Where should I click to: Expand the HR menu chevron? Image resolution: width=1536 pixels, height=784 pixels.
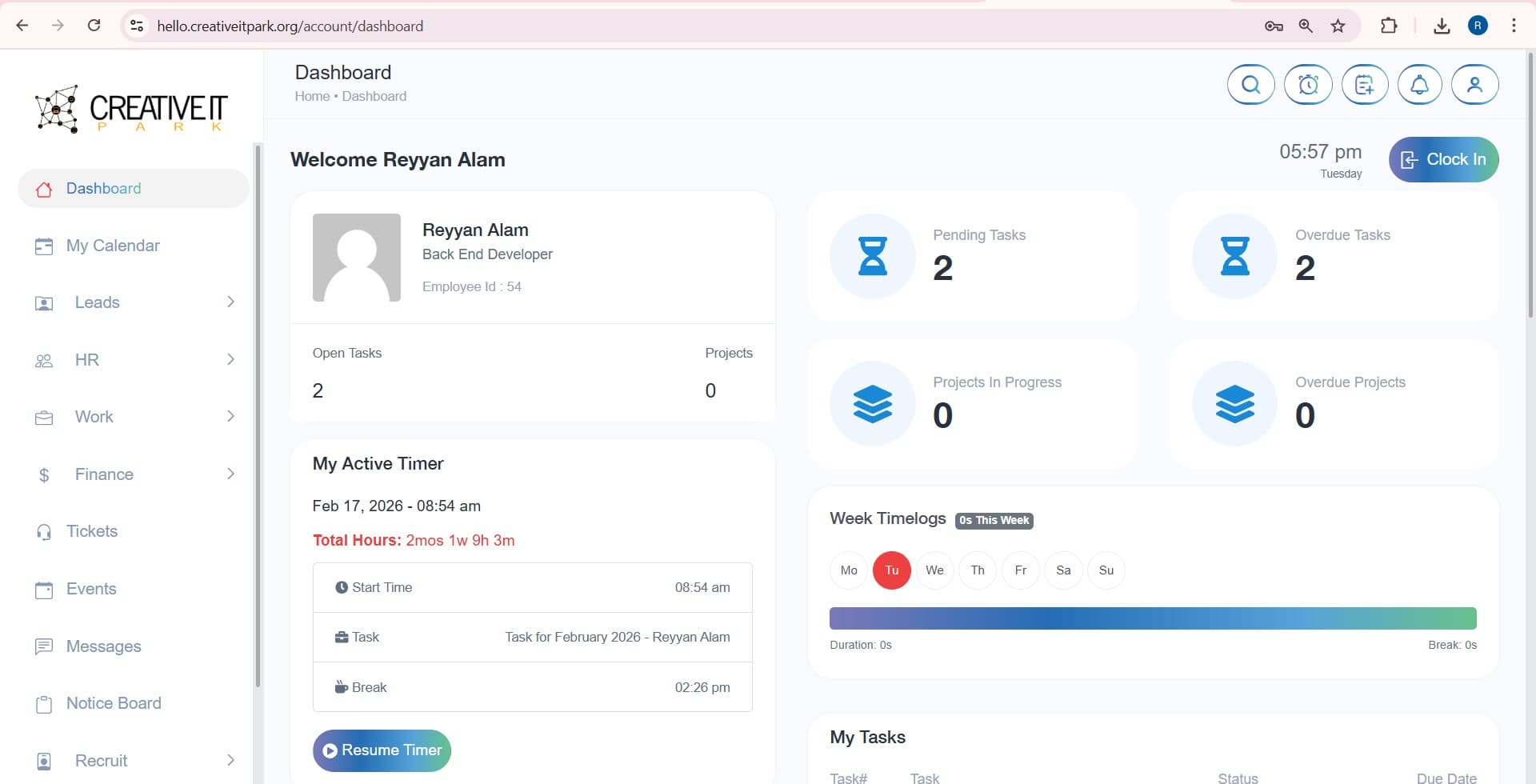230,360
